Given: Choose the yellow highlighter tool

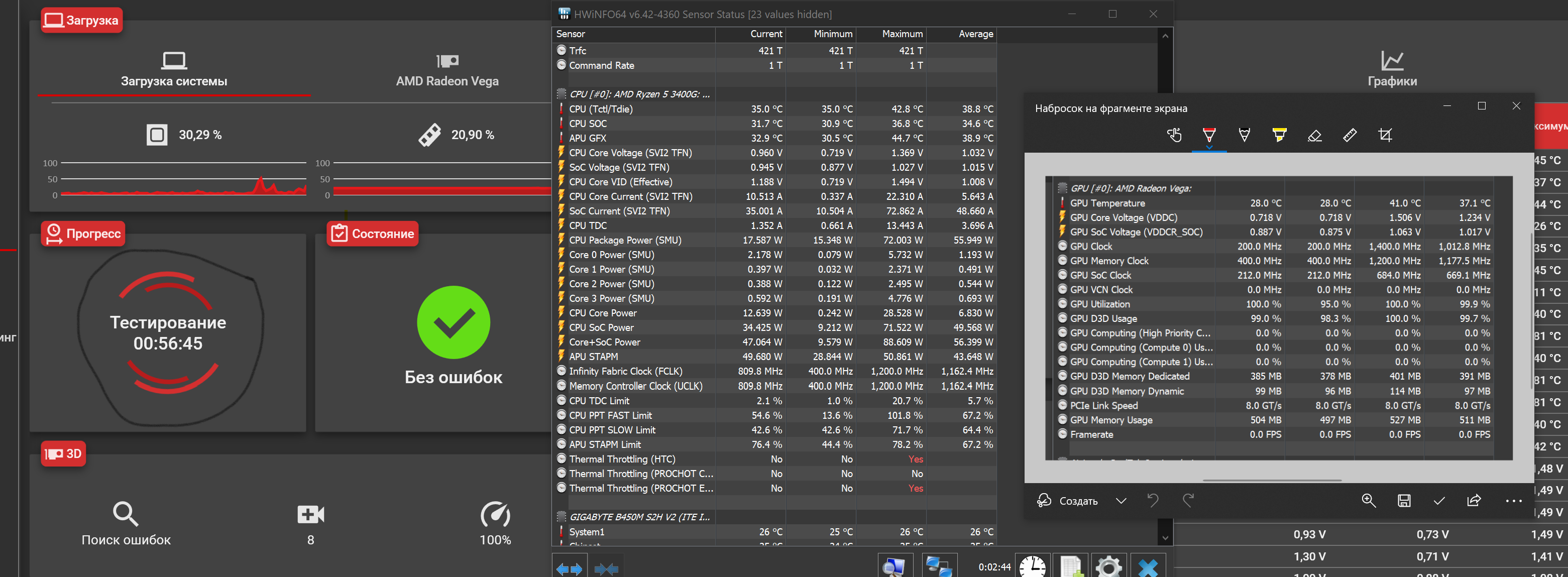Looking at the screenshot, I should (1280, 135).
